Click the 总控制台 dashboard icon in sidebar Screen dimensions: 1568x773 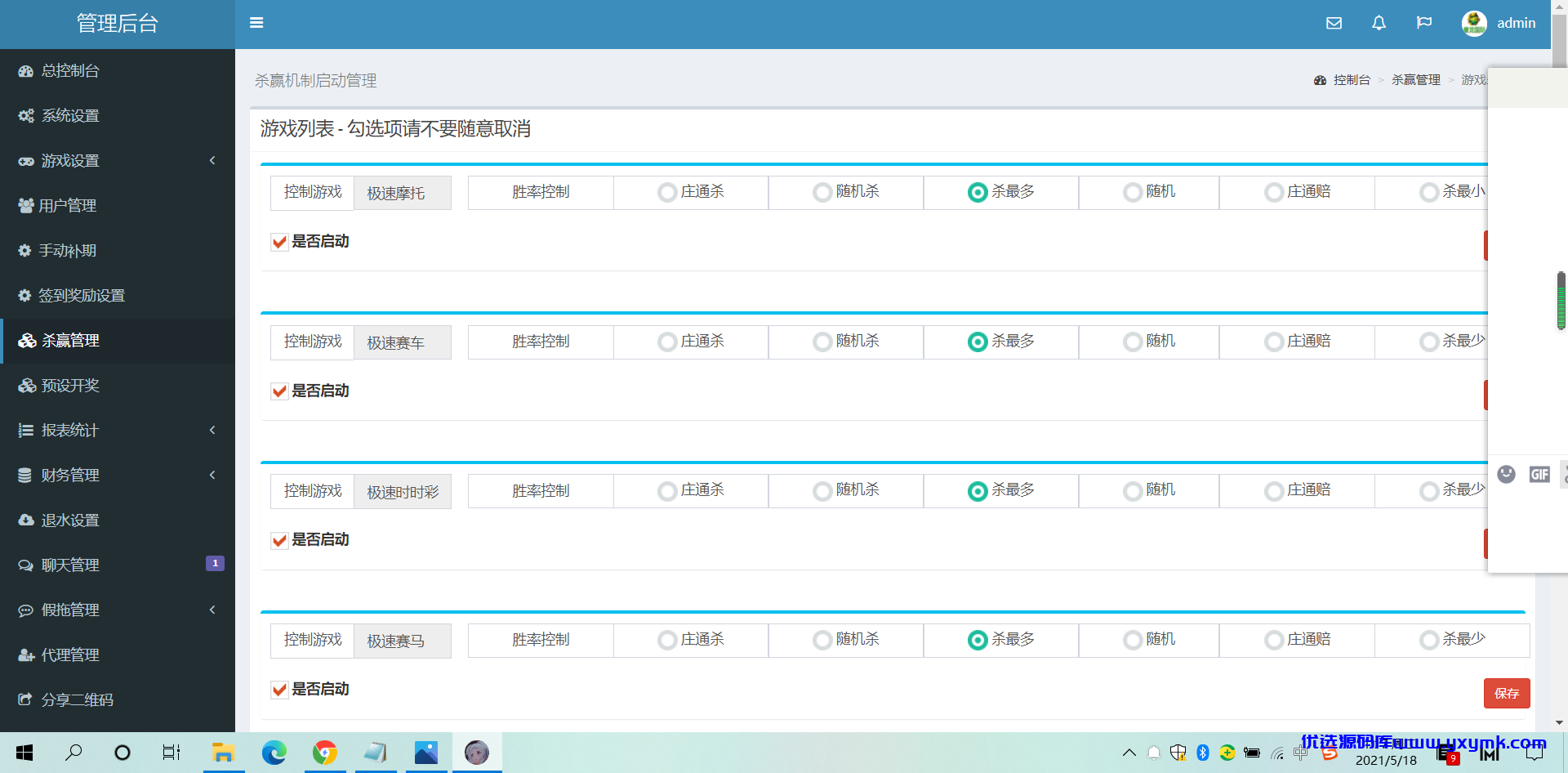[26, 71]
